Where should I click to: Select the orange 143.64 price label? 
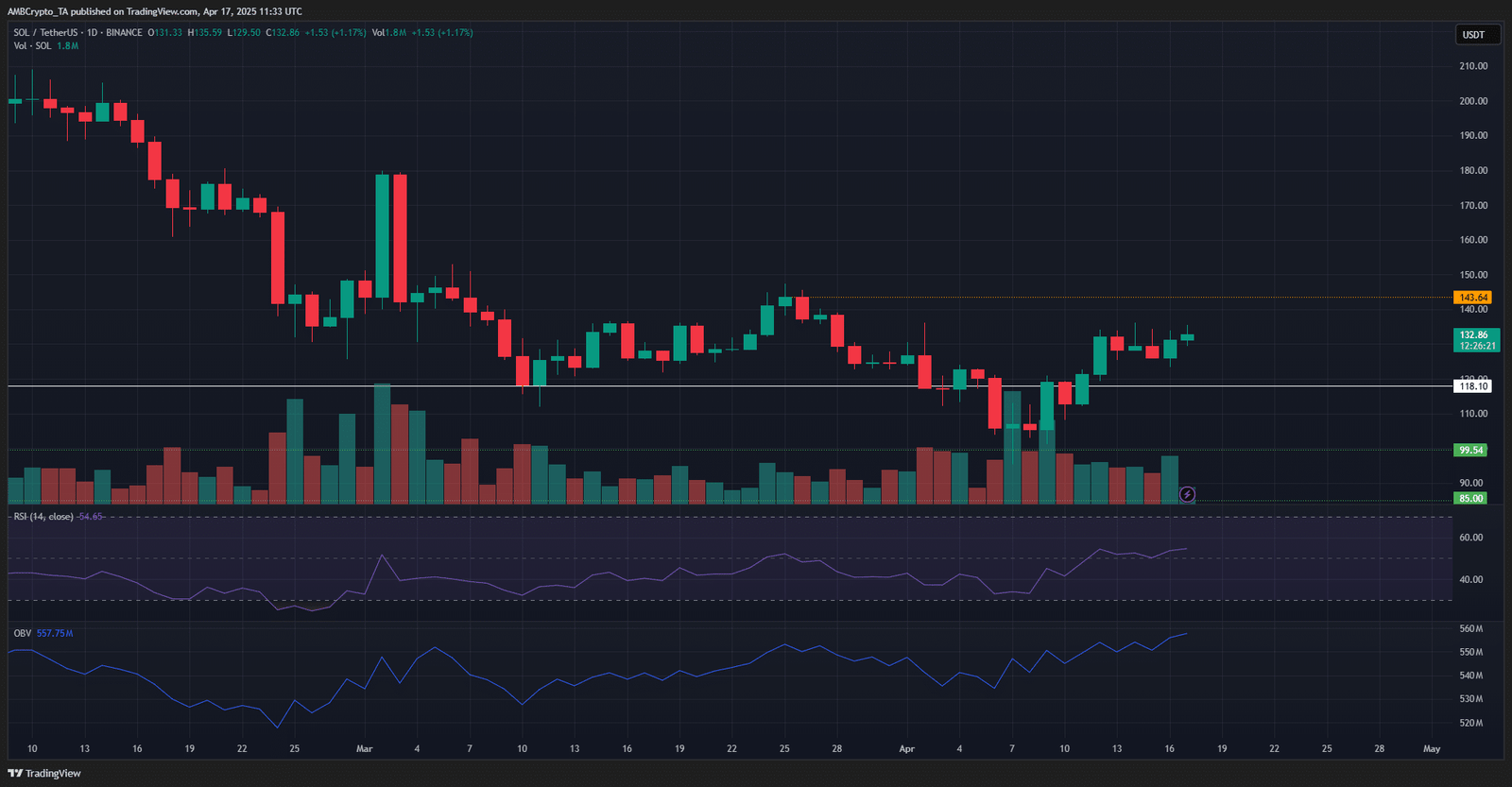pyautogui.click(x=1472, y=298)
